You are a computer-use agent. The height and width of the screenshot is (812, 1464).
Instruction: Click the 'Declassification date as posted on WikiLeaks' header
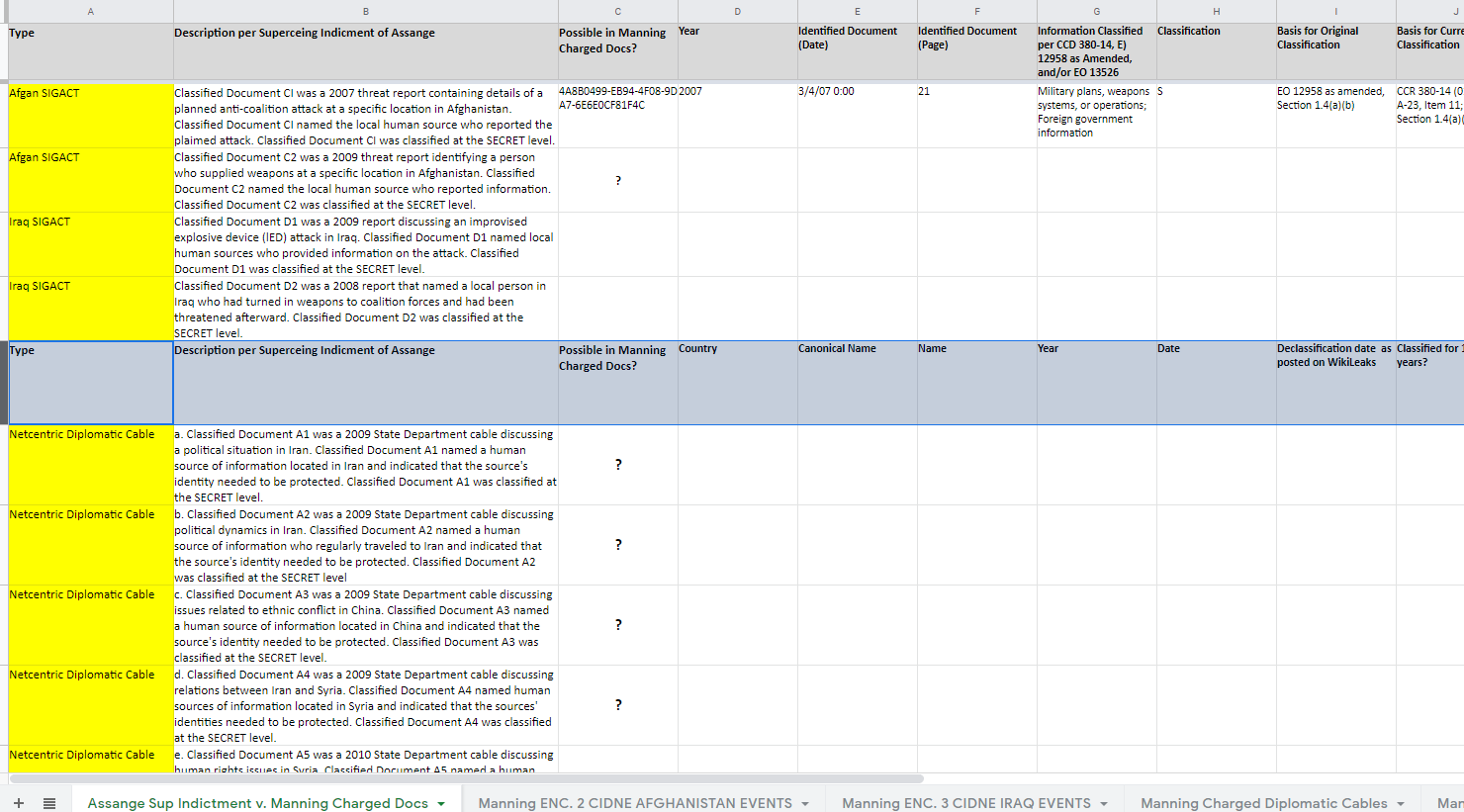coord(1336,383)
